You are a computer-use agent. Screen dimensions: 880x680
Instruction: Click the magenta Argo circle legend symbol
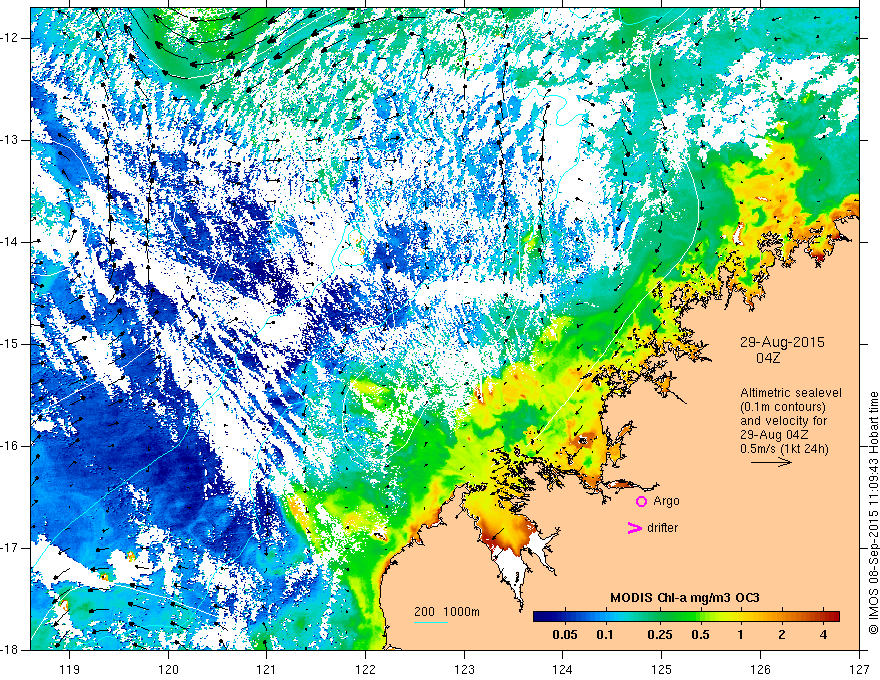[641, 501]
